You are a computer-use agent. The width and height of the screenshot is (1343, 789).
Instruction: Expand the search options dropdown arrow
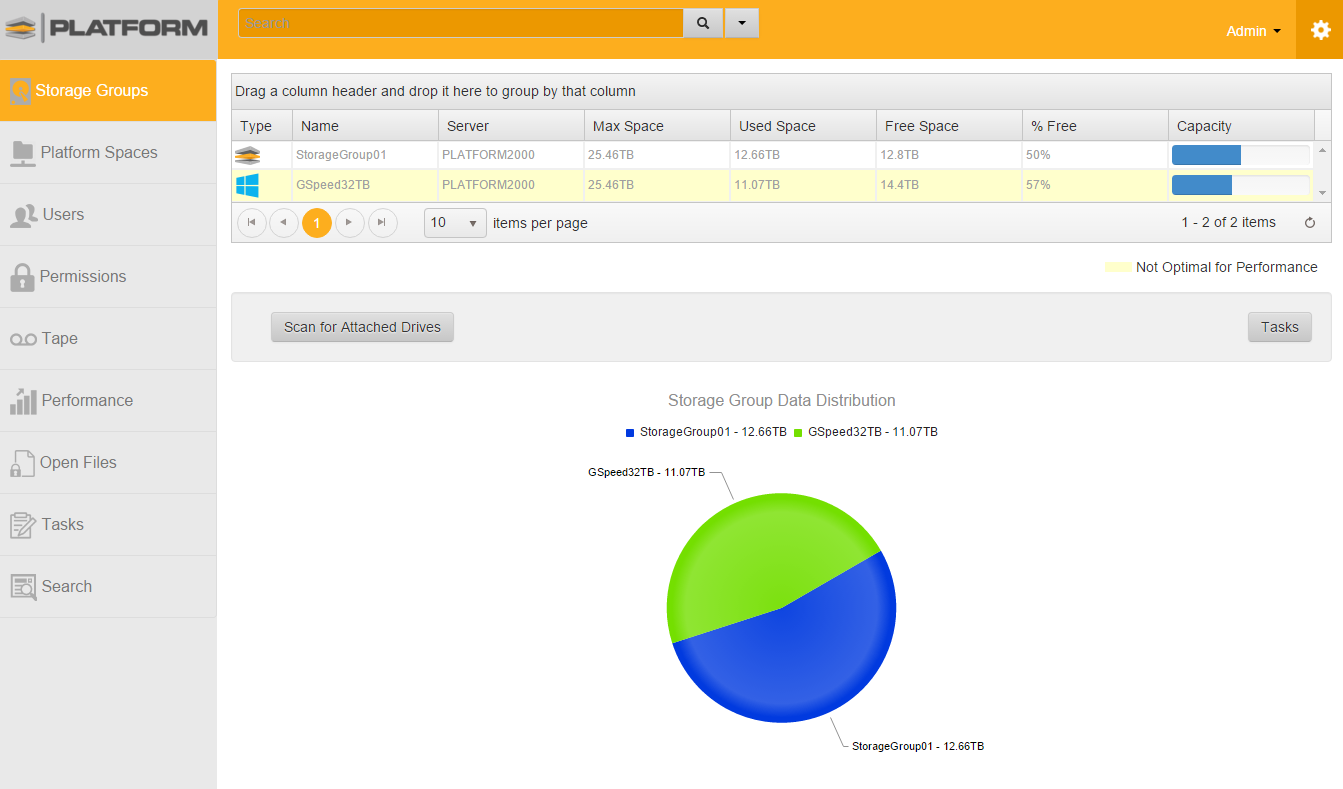pyautogui.click(x=741, y=23)
